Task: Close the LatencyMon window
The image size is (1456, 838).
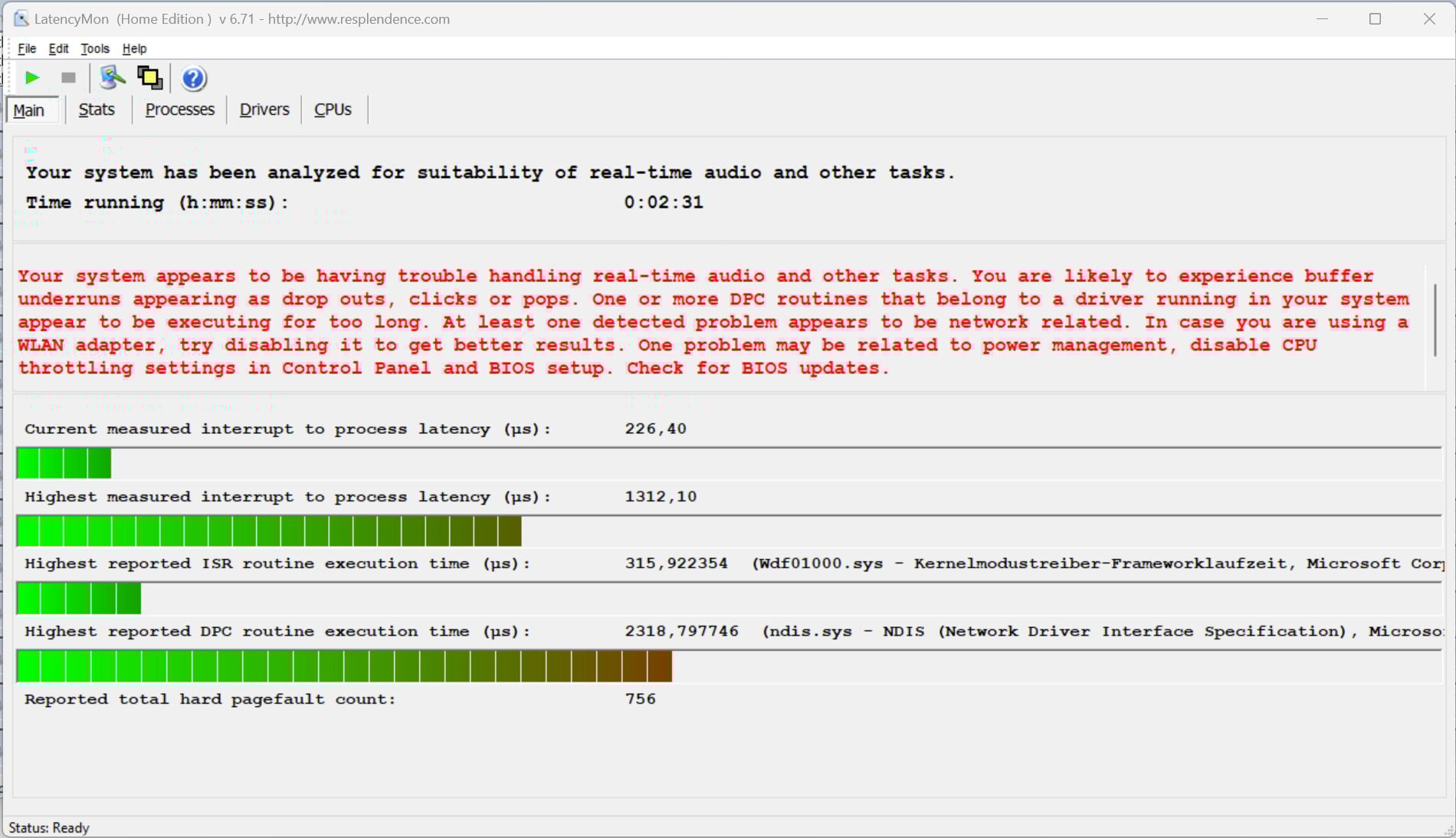Action: pyautogui.click(x=1429, y=18)
